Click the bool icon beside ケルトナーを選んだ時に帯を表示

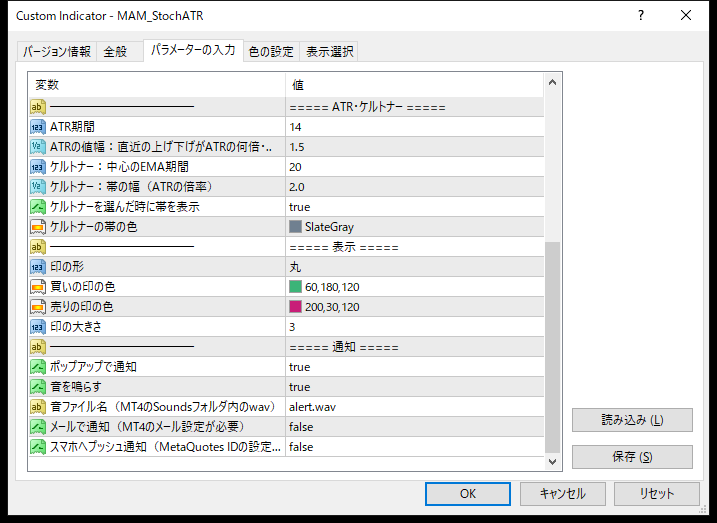click(x=38, y=207)
